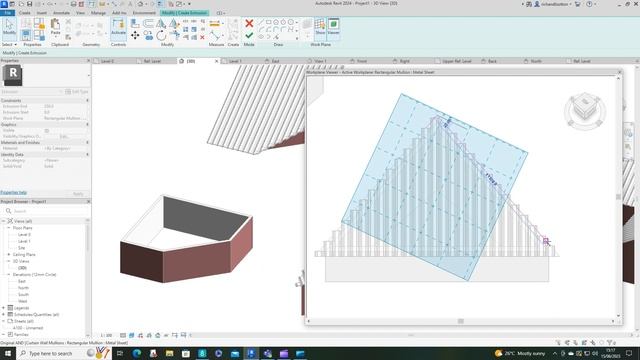Viewport: 640px width, 360px height.
Task: Collapse the Floor Plans node
Action: (9, 228)
